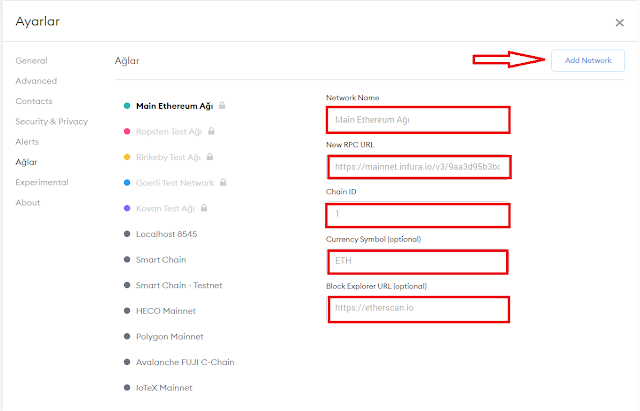Screen dimensions: 640x411
Task: Click the Add Network button
Action: click(x=587, y=61)
